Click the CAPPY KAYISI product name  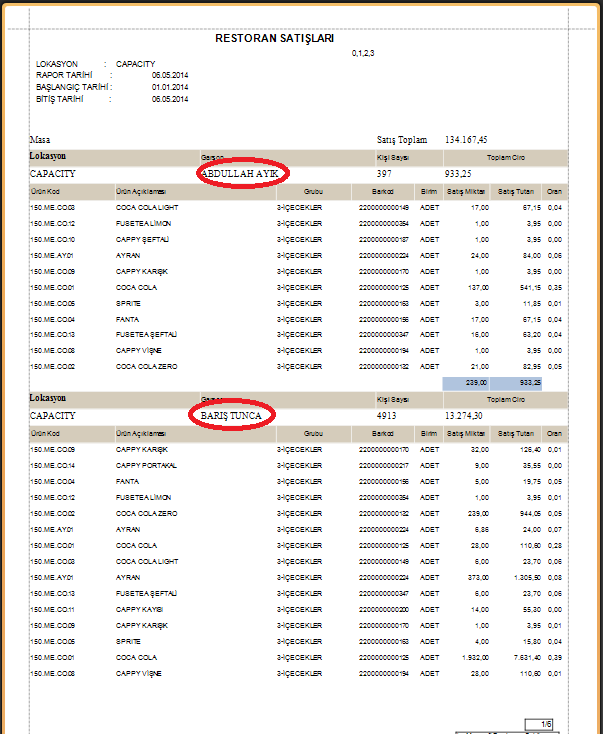(x=140, y=609)
